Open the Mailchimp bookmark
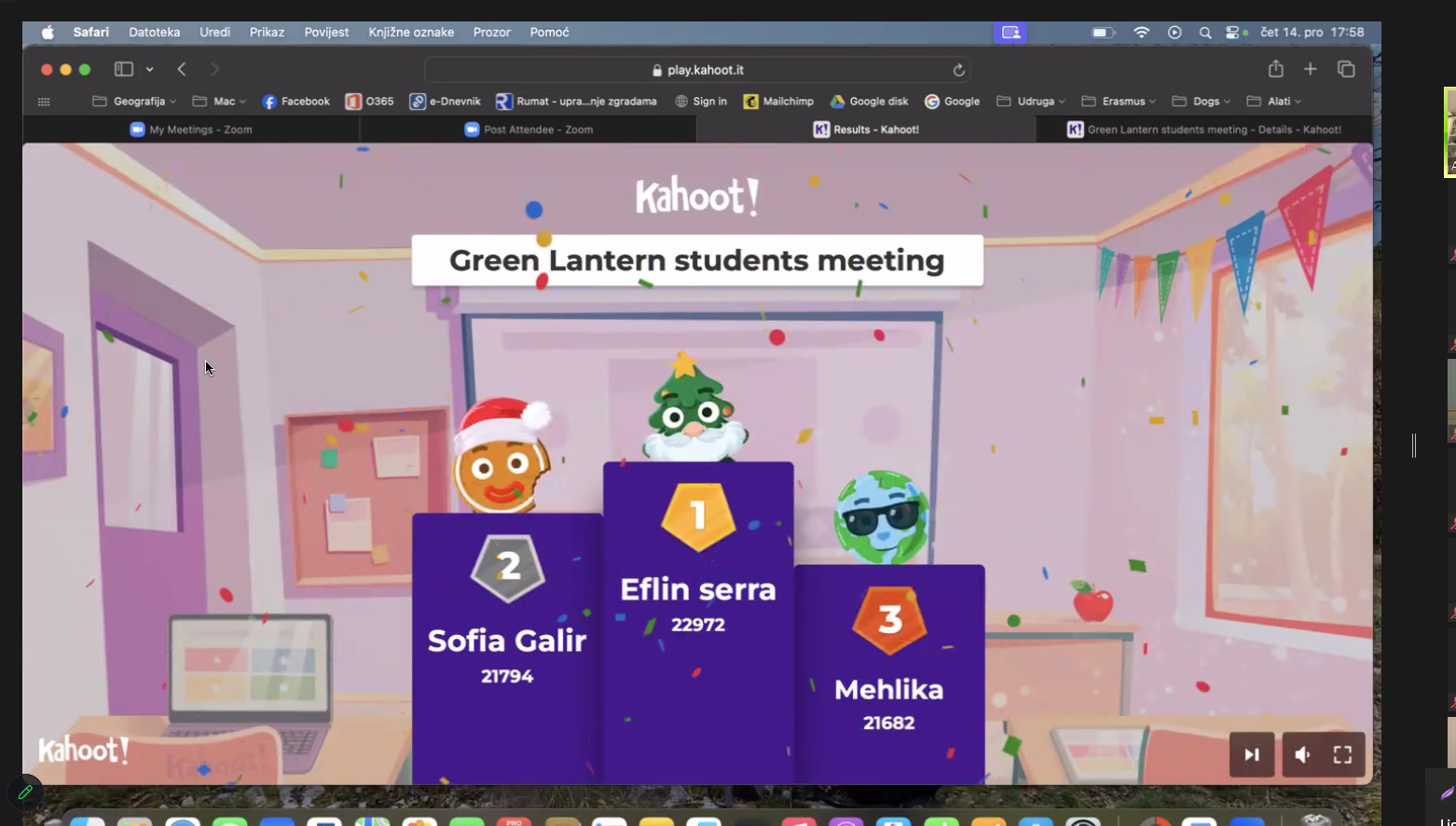1456x826 pixels. [778, 102]
